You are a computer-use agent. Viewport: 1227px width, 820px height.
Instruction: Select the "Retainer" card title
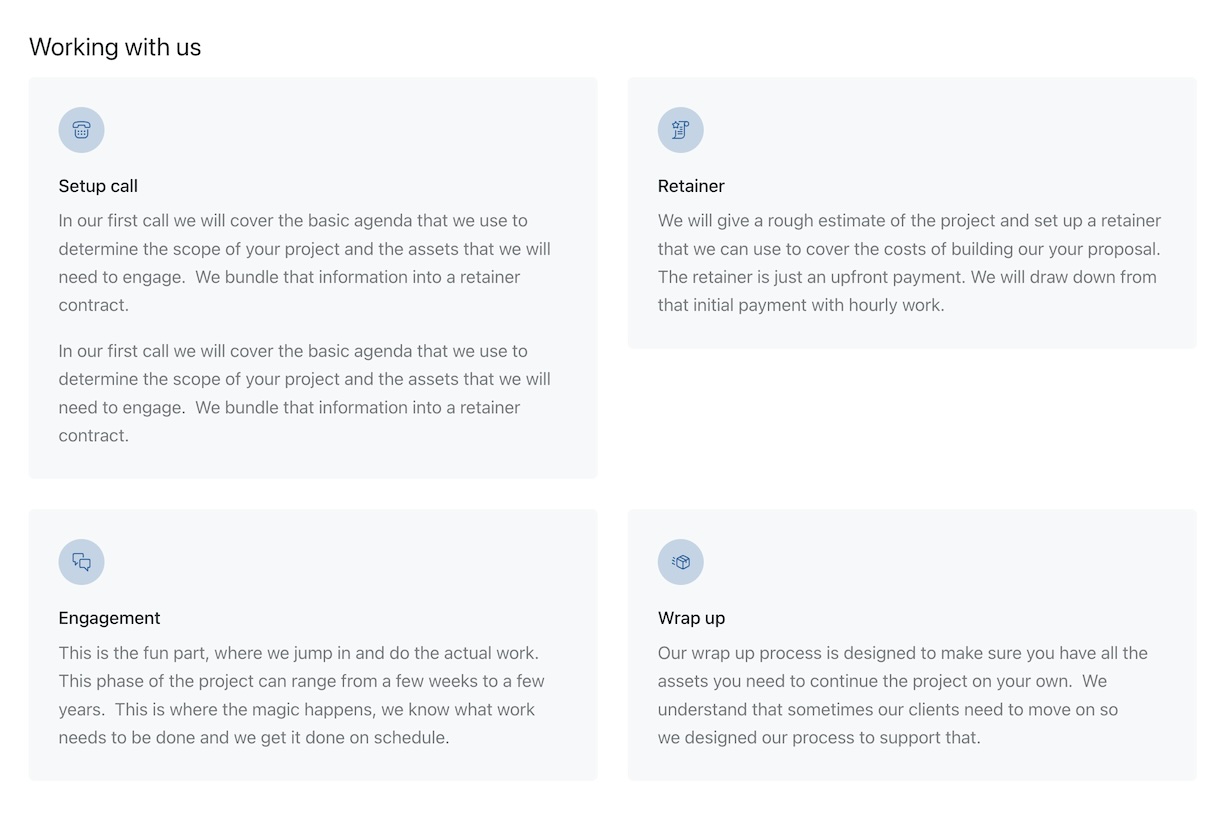click(x=691, y=186)
